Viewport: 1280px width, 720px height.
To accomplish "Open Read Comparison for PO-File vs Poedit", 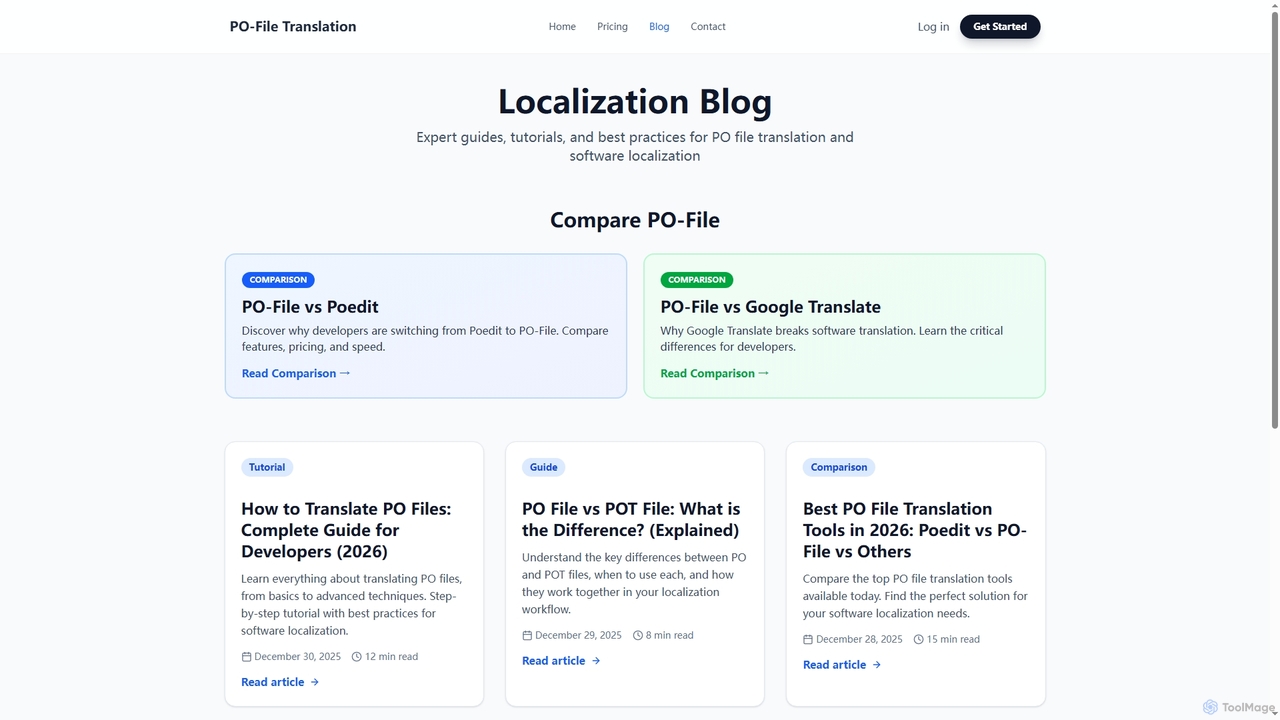I will pyautogui.click(x=296, y=373).
